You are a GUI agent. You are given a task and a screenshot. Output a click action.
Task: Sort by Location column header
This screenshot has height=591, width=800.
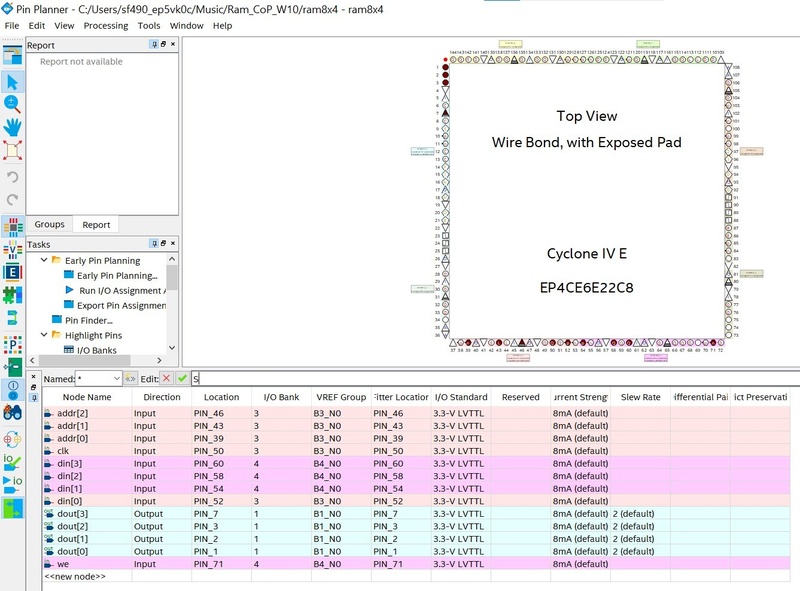tap(221, 397)
